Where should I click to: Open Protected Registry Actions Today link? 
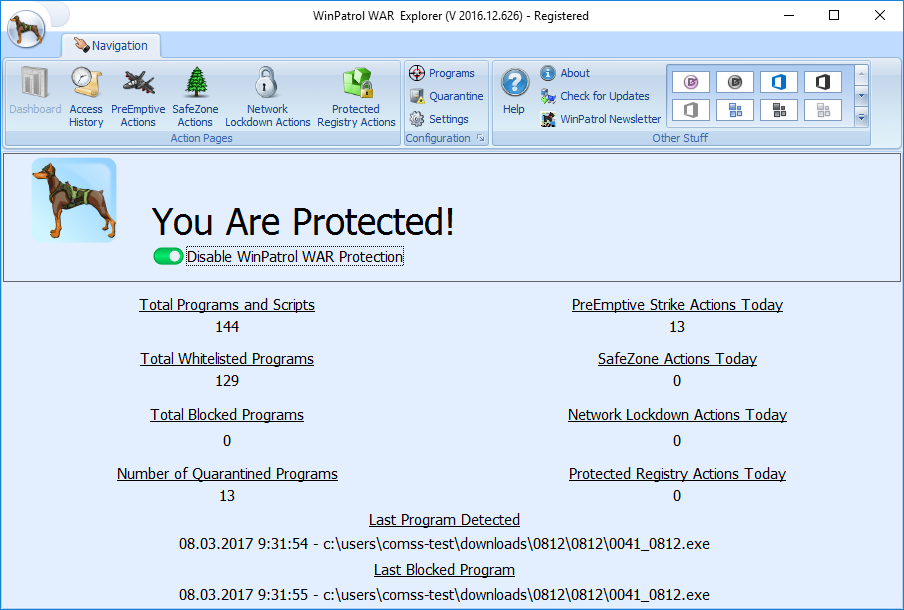pos(677,473)
